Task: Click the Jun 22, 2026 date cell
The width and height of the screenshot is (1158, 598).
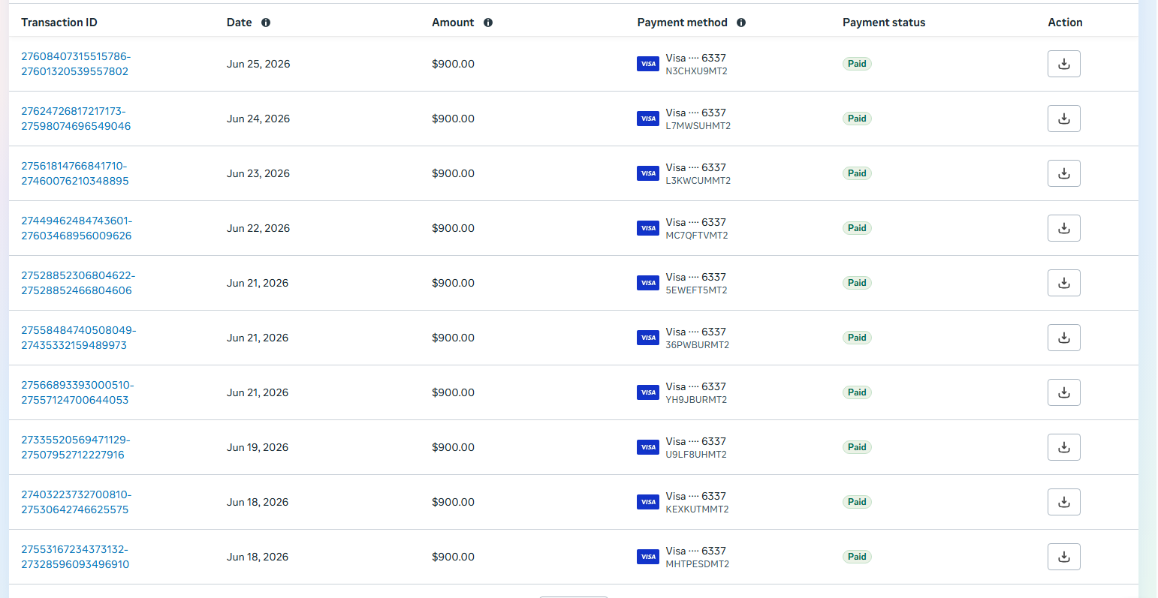Action: click(258, 228)
